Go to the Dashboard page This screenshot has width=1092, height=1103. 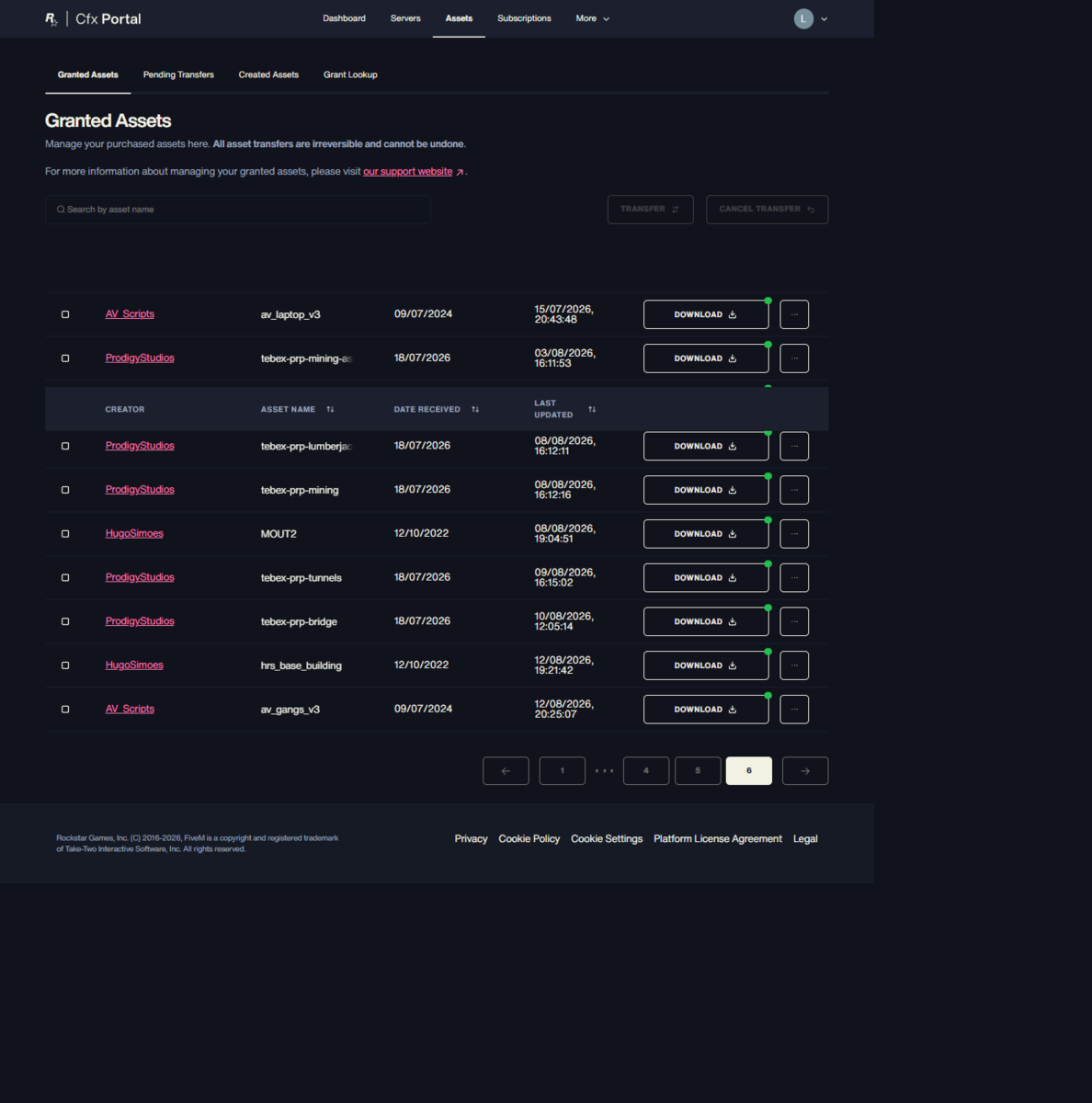point(344,18)
